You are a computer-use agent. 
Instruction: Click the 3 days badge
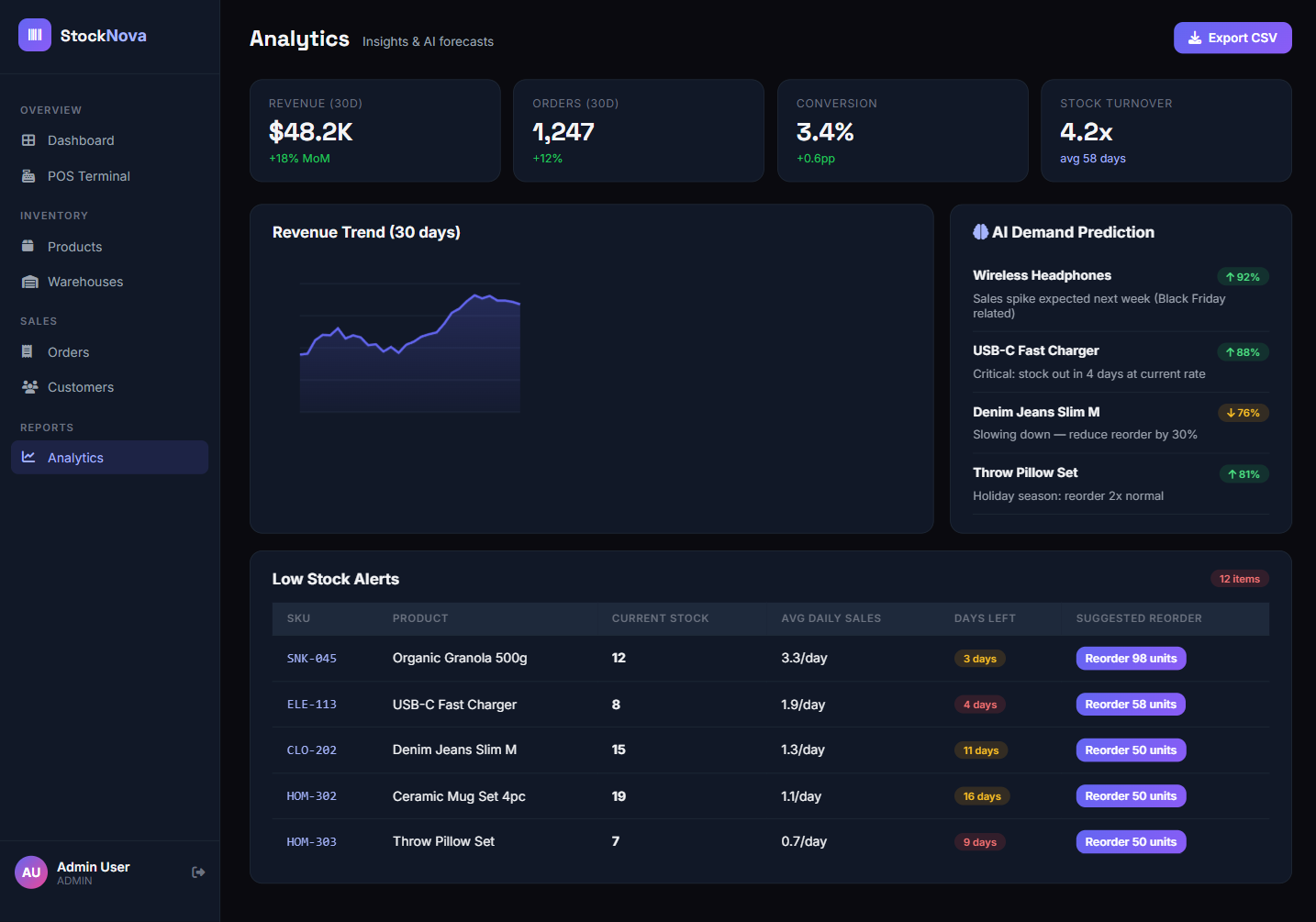[x=980, y=659]
